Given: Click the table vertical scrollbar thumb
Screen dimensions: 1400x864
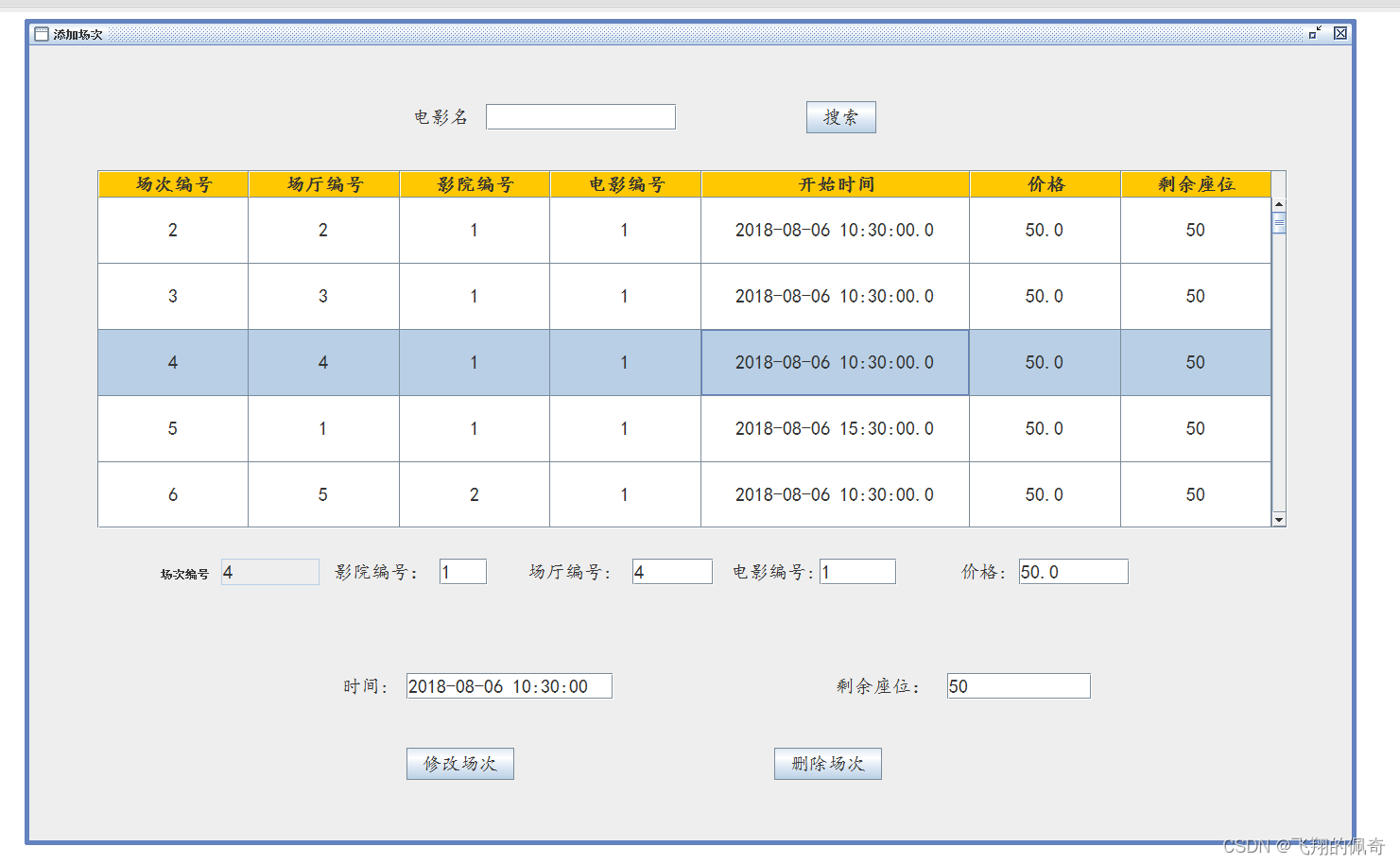Looking at the screenshot, I should [1279, 223].
